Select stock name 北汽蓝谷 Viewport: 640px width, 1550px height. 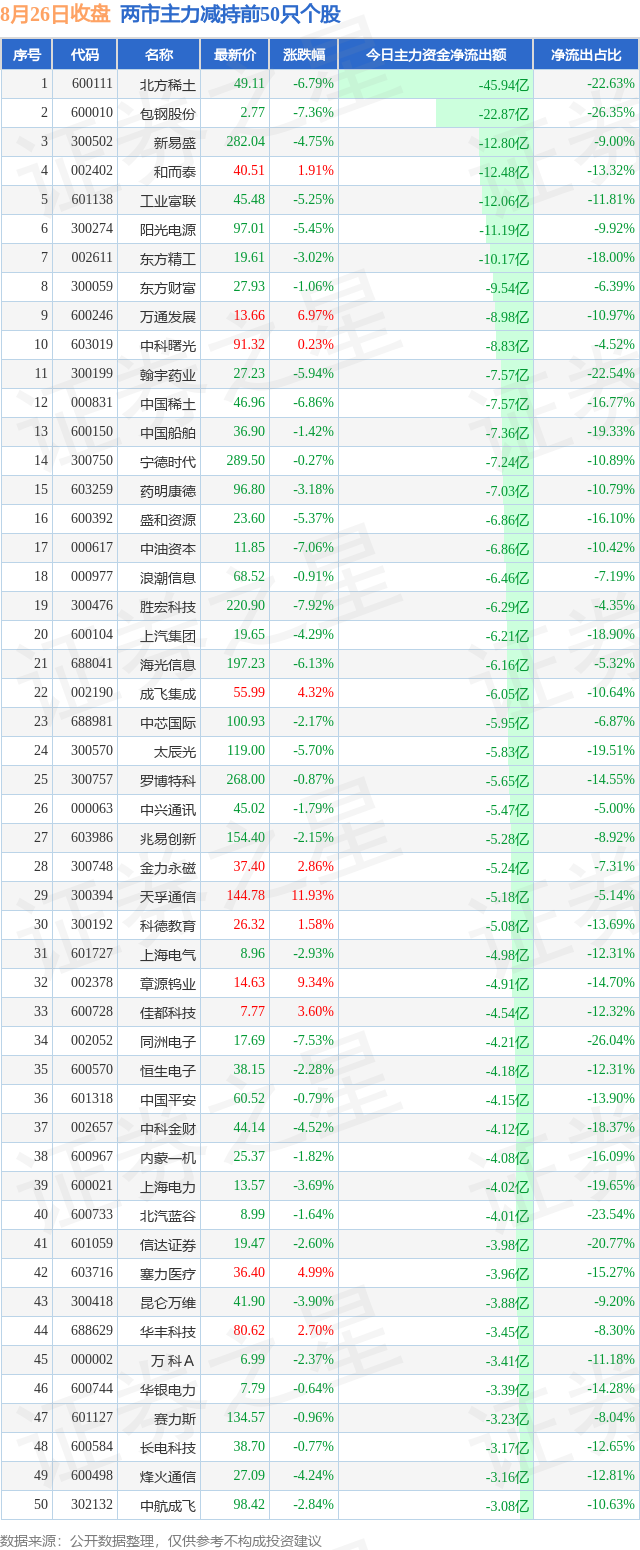pyautogui.click(x=168, y=1215)
